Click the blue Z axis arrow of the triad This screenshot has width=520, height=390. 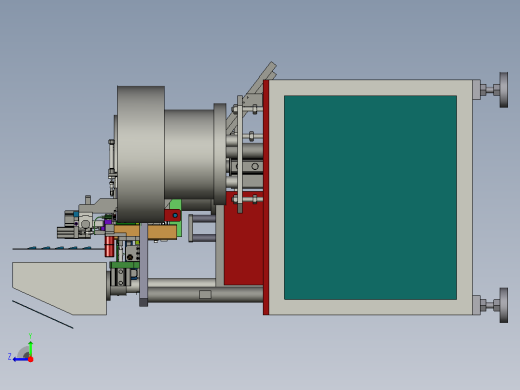pos(20,359)
